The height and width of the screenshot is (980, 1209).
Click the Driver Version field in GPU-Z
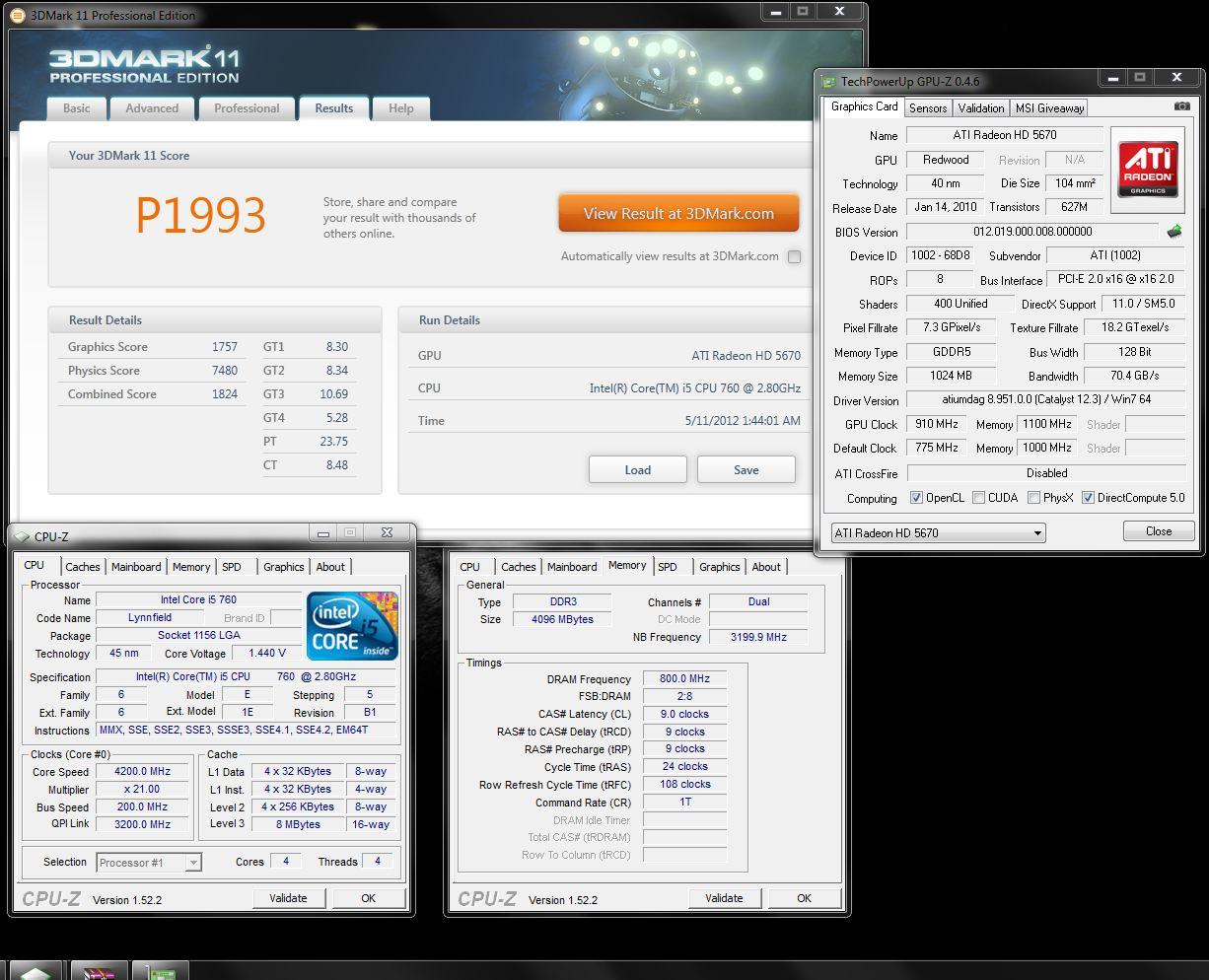pyautogui.click(x=1046, y=399)
